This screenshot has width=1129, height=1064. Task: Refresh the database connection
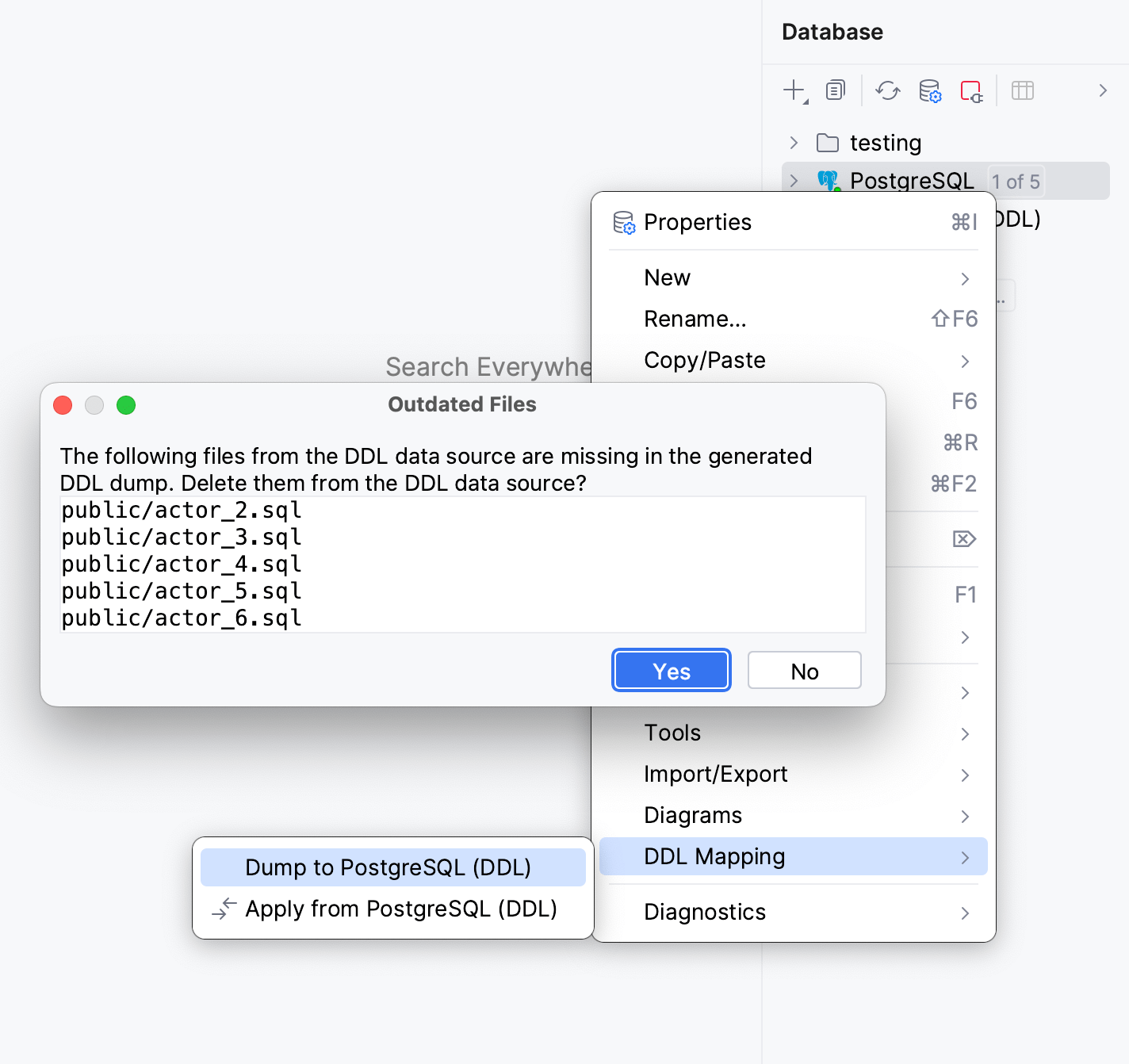coord(887,90)
